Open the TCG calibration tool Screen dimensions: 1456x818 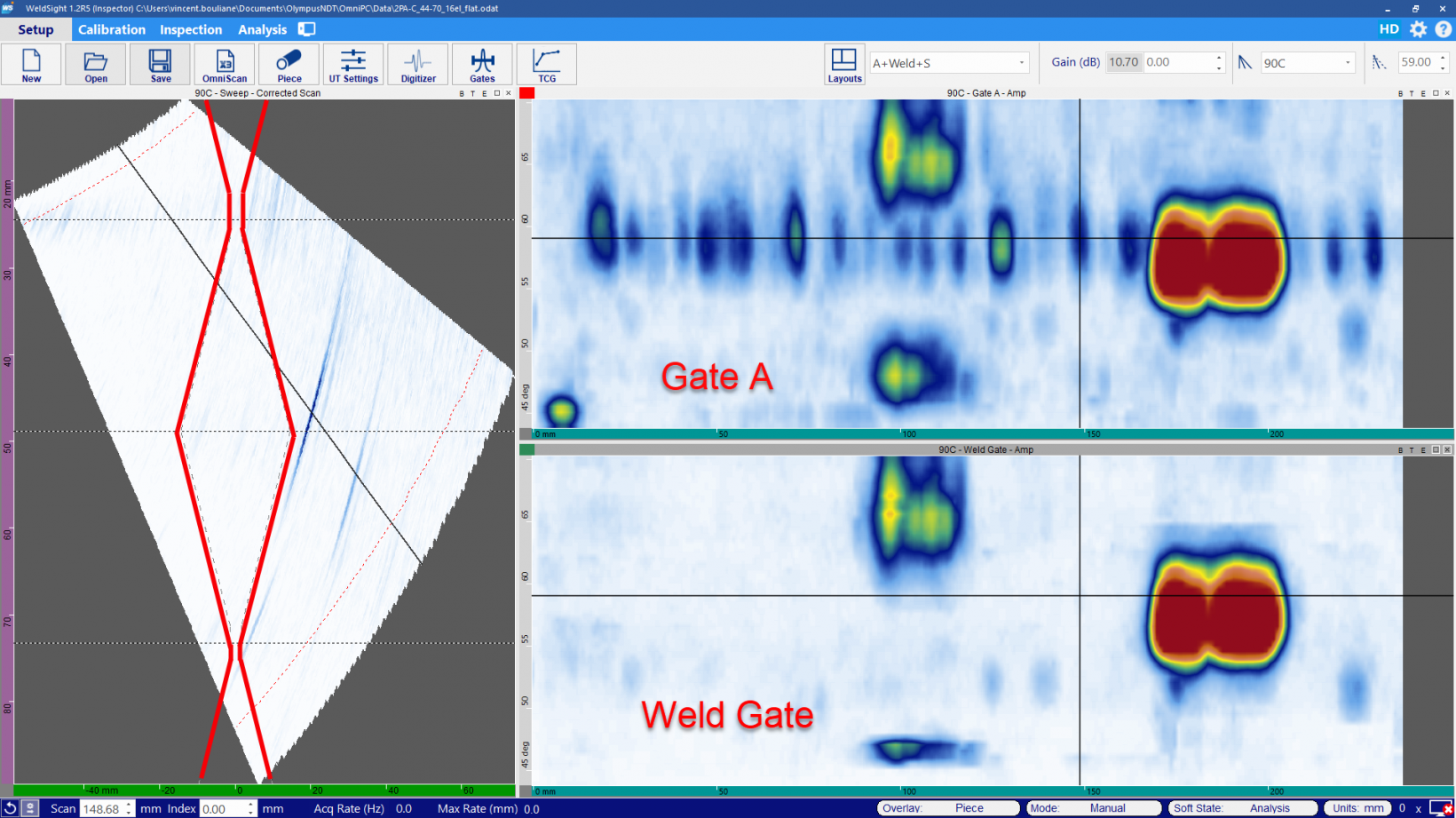click(x=547, y=63)
